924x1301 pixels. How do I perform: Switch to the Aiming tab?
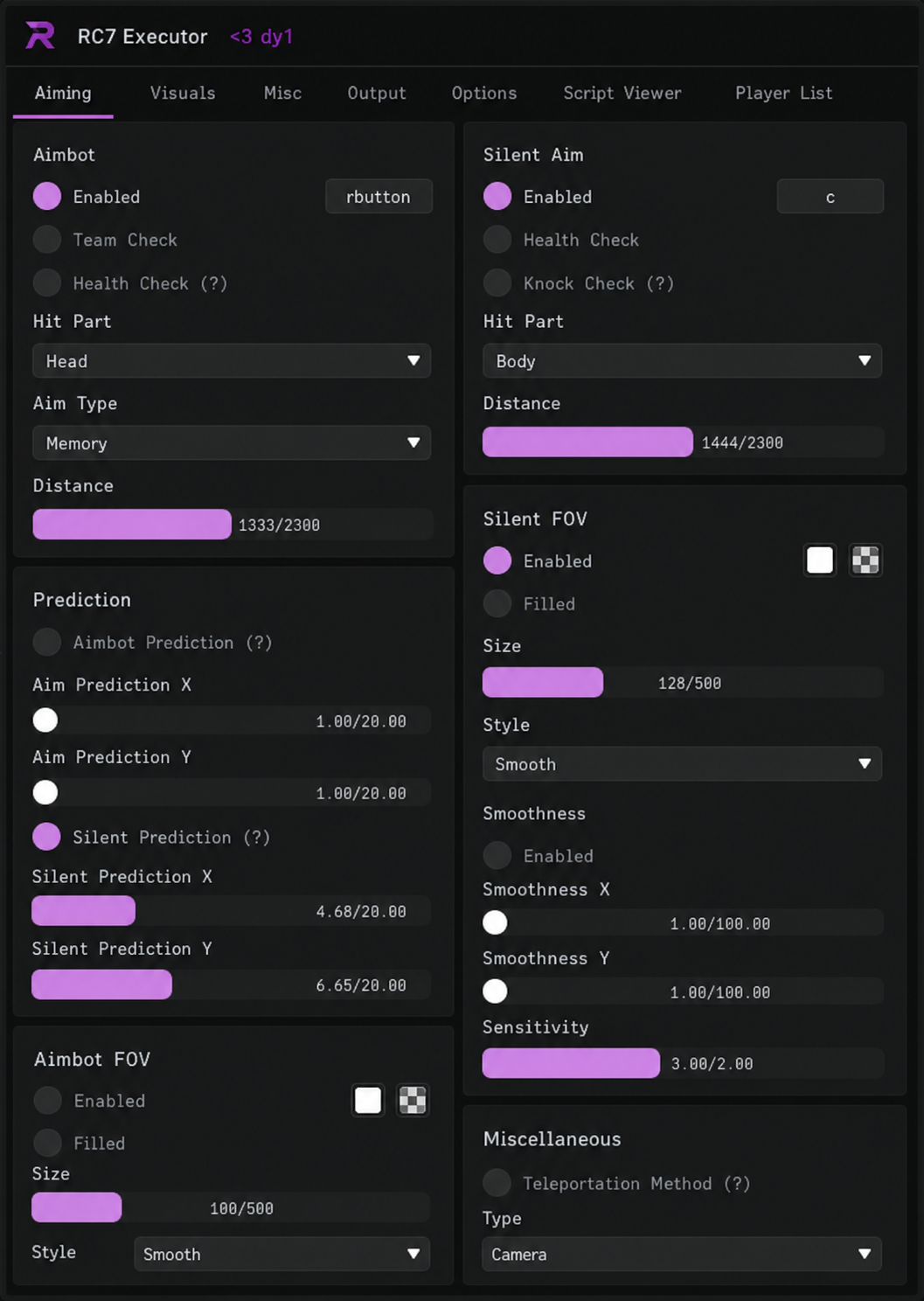point(63,94)
